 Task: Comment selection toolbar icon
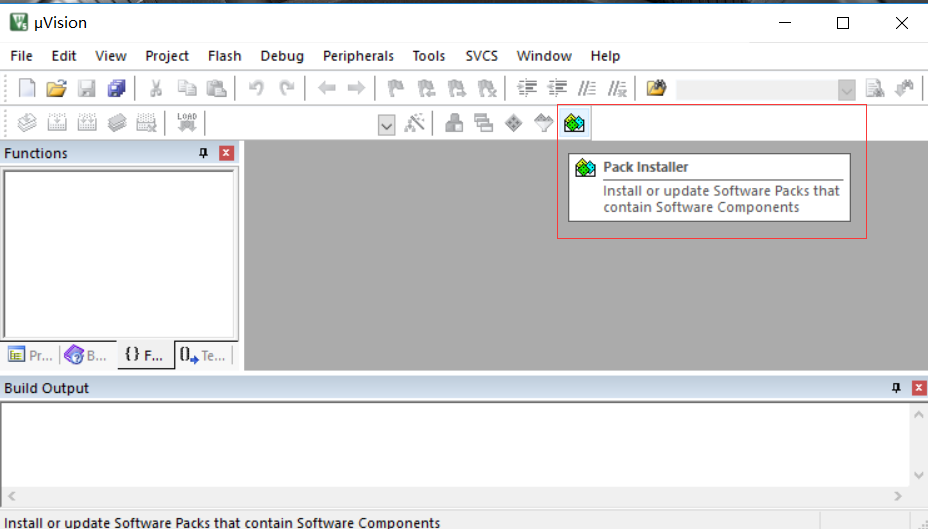point(587,89)
